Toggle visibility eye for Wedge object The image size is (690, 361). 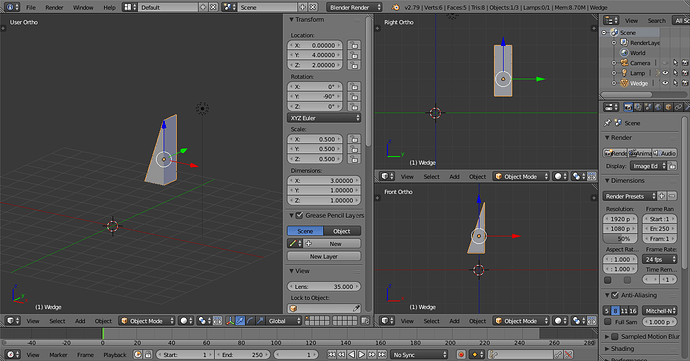click(665, 83)
